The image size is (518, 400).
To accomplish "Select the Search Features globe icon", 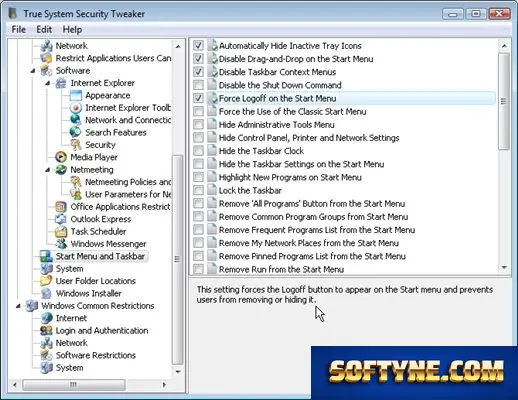I will point(75,132).
